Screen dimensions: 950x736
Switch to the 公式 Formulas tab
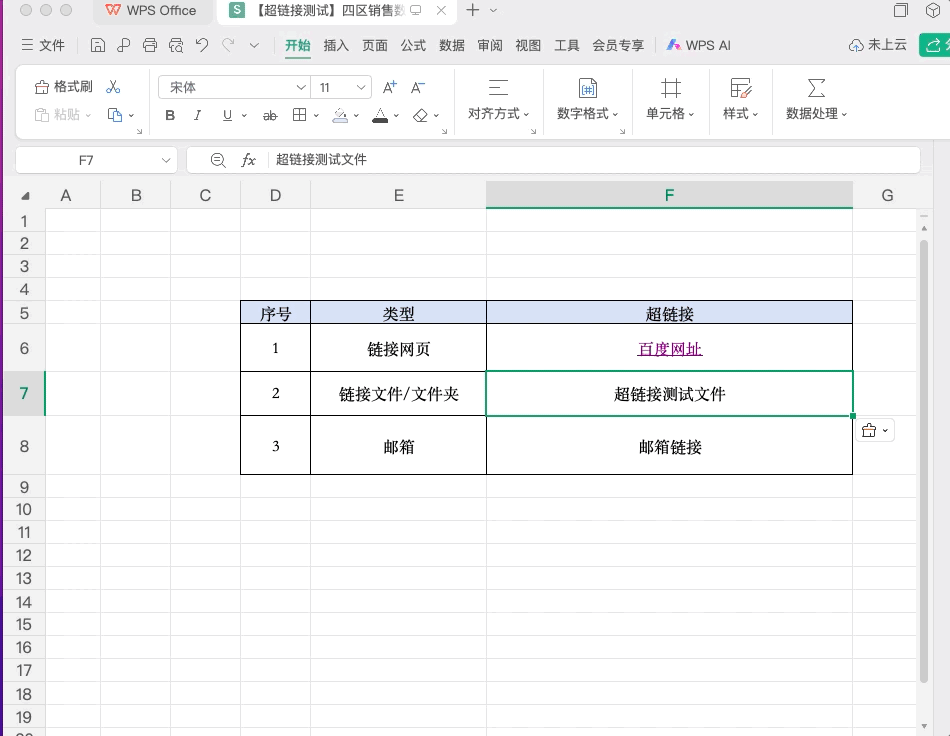pyautogui.click(x=413, y=45)
